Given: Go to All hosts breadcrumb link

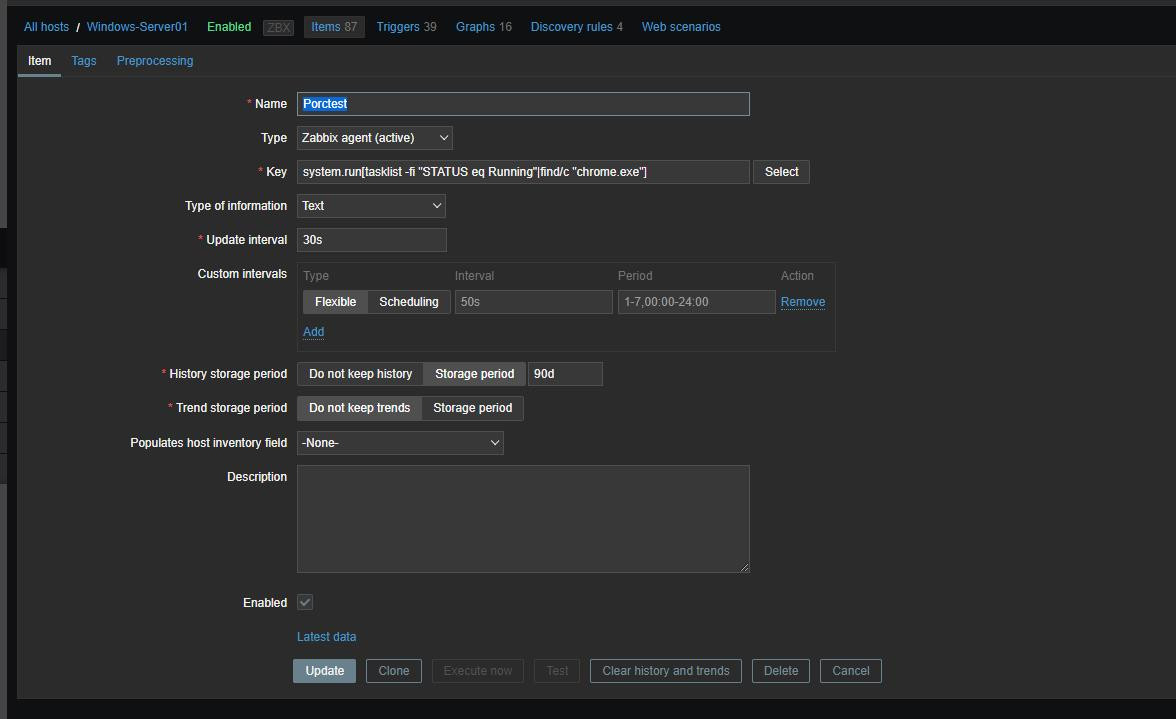Looking at the screenshot, I should [x=46, y=27].
